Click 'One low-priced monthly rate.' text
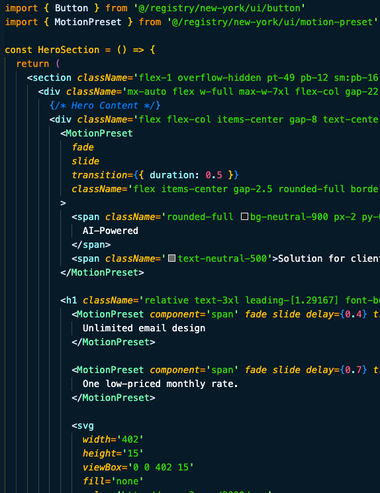 160,384
